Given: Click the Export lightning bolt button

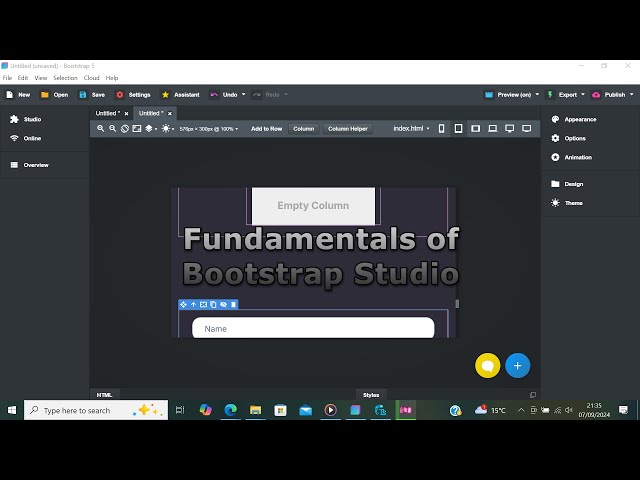Looking at the screenshot, I should [562, 95].
